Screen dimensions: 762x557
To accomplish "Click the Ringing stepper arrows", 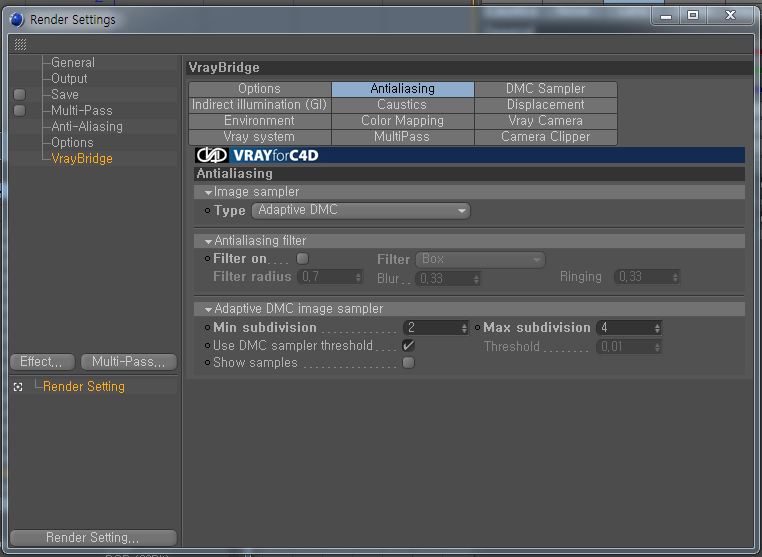I will (675, 277).
